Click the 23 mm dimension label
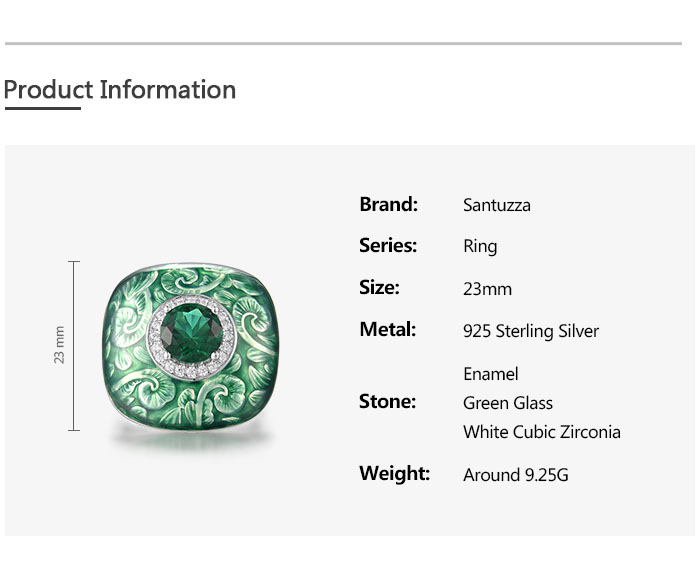700x588 pixels. 59,345
